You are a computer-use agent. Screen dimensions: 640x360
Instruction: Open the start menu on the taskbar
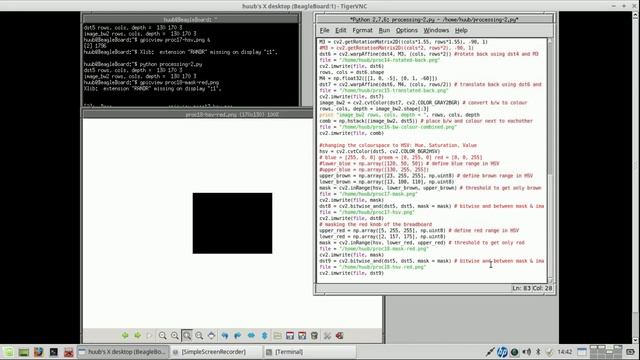[9, 352]
